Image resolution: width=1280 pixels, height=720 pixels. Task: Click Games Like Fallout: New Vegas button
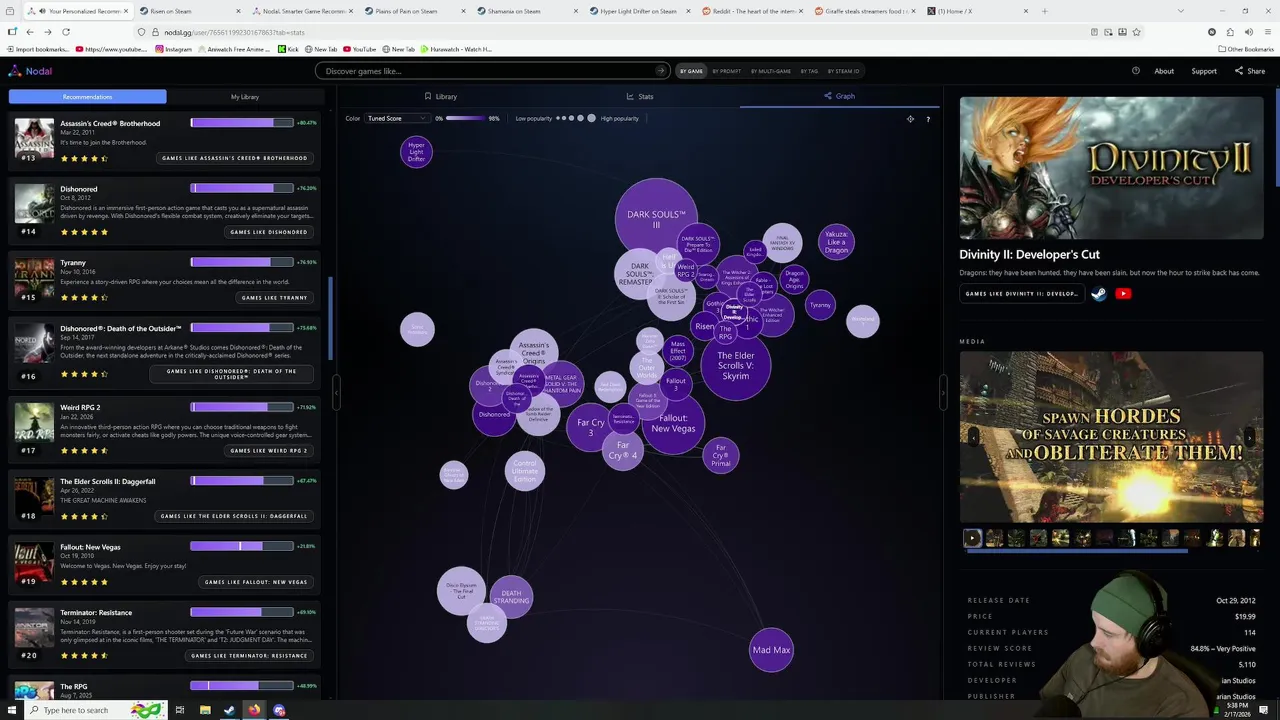(256, 582)
